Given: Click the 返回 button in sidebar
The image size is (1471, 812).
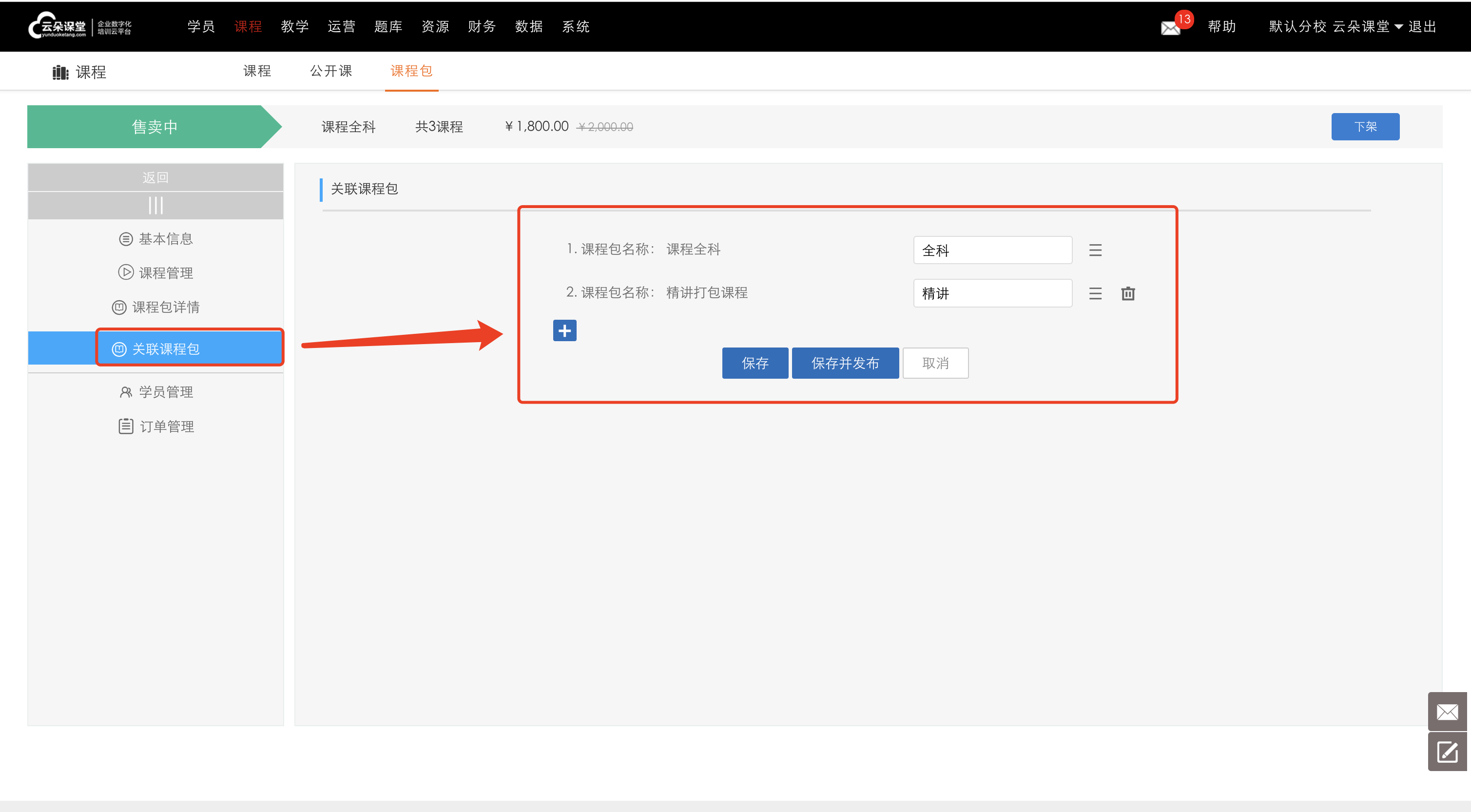Looking at the screenshot, I should 155,177.
